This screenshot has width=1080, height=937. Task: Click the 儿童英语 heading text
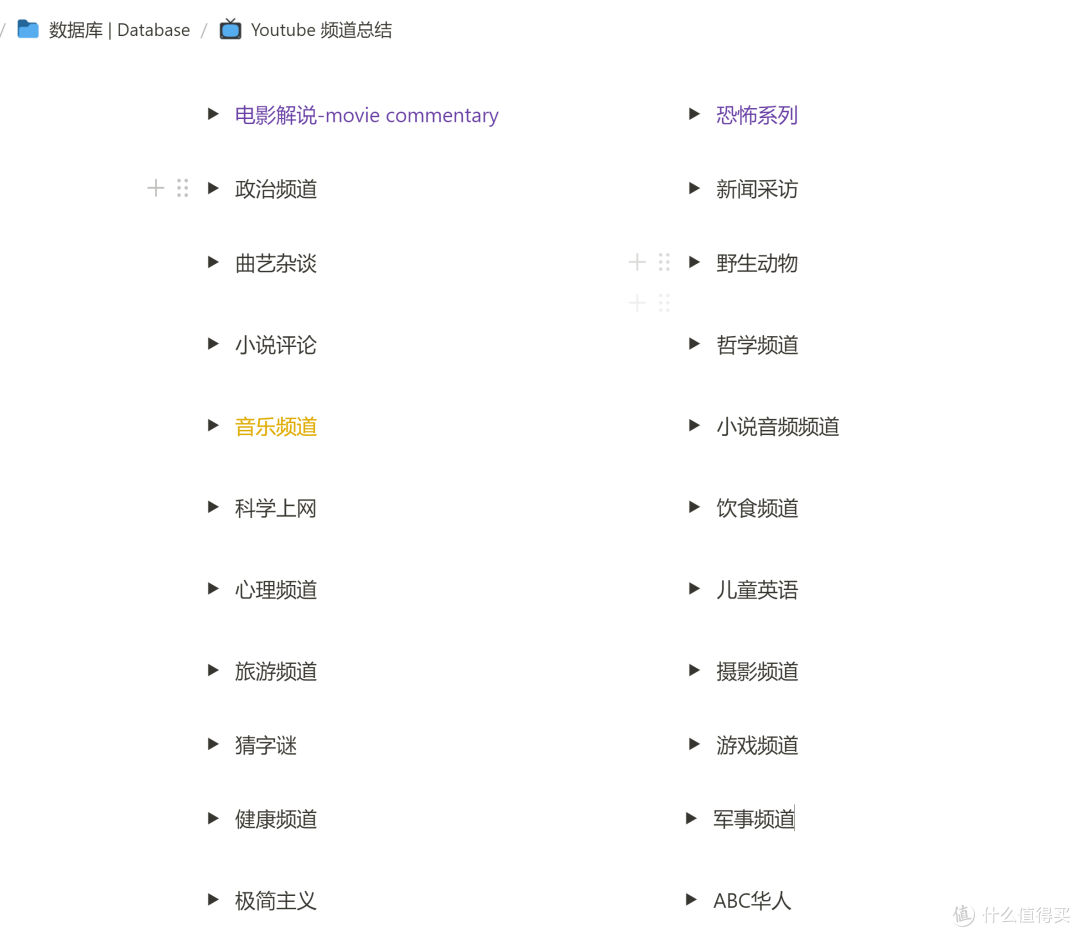[x=757, y=590]
